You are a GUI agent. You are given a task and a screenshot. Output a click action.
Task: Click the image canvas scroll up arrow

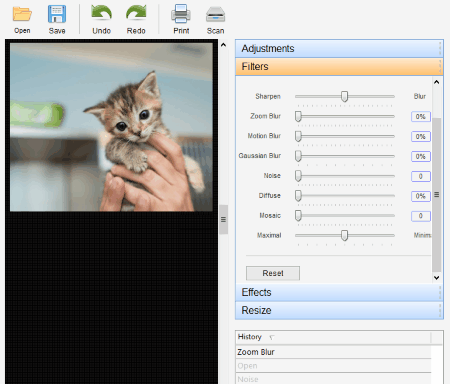224,45
